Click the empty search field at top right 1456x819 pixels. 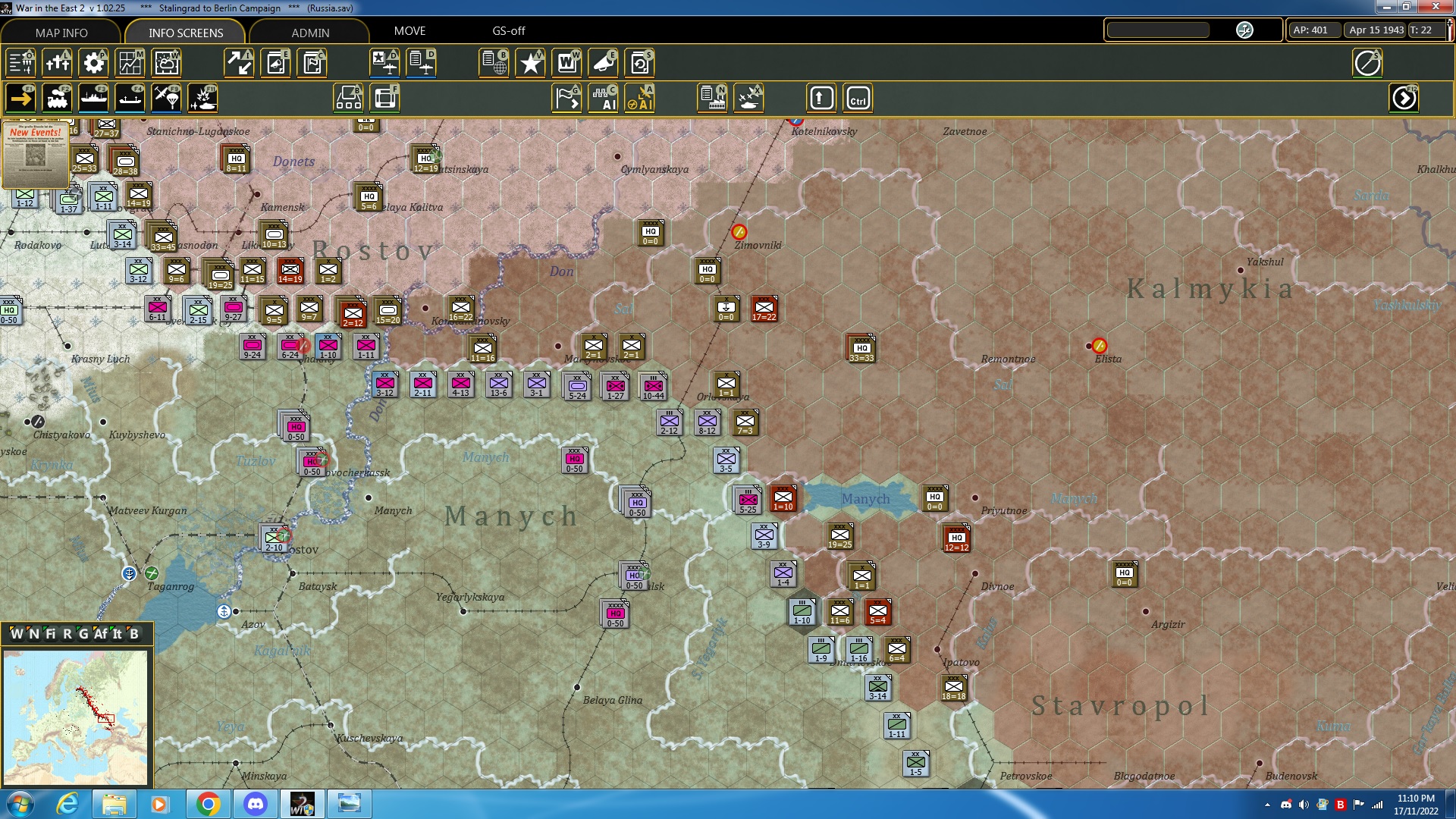tap(1158, 30)
